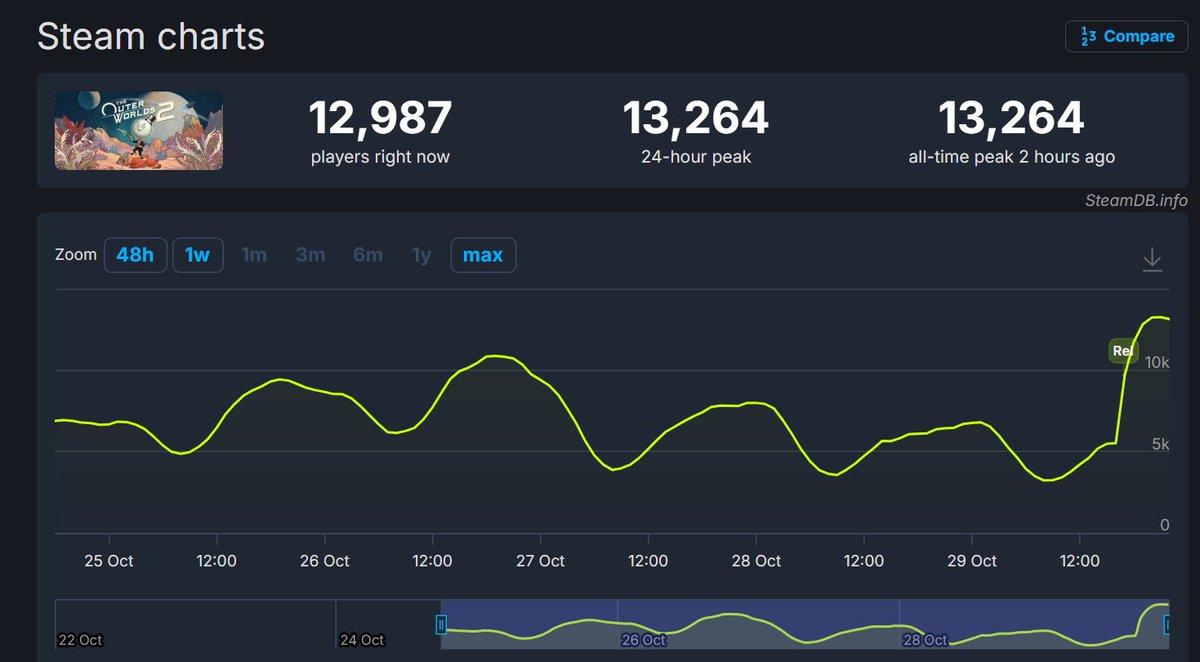Click the Rel release flag marker
The image size is (1200, 662).
(1122, 351)
